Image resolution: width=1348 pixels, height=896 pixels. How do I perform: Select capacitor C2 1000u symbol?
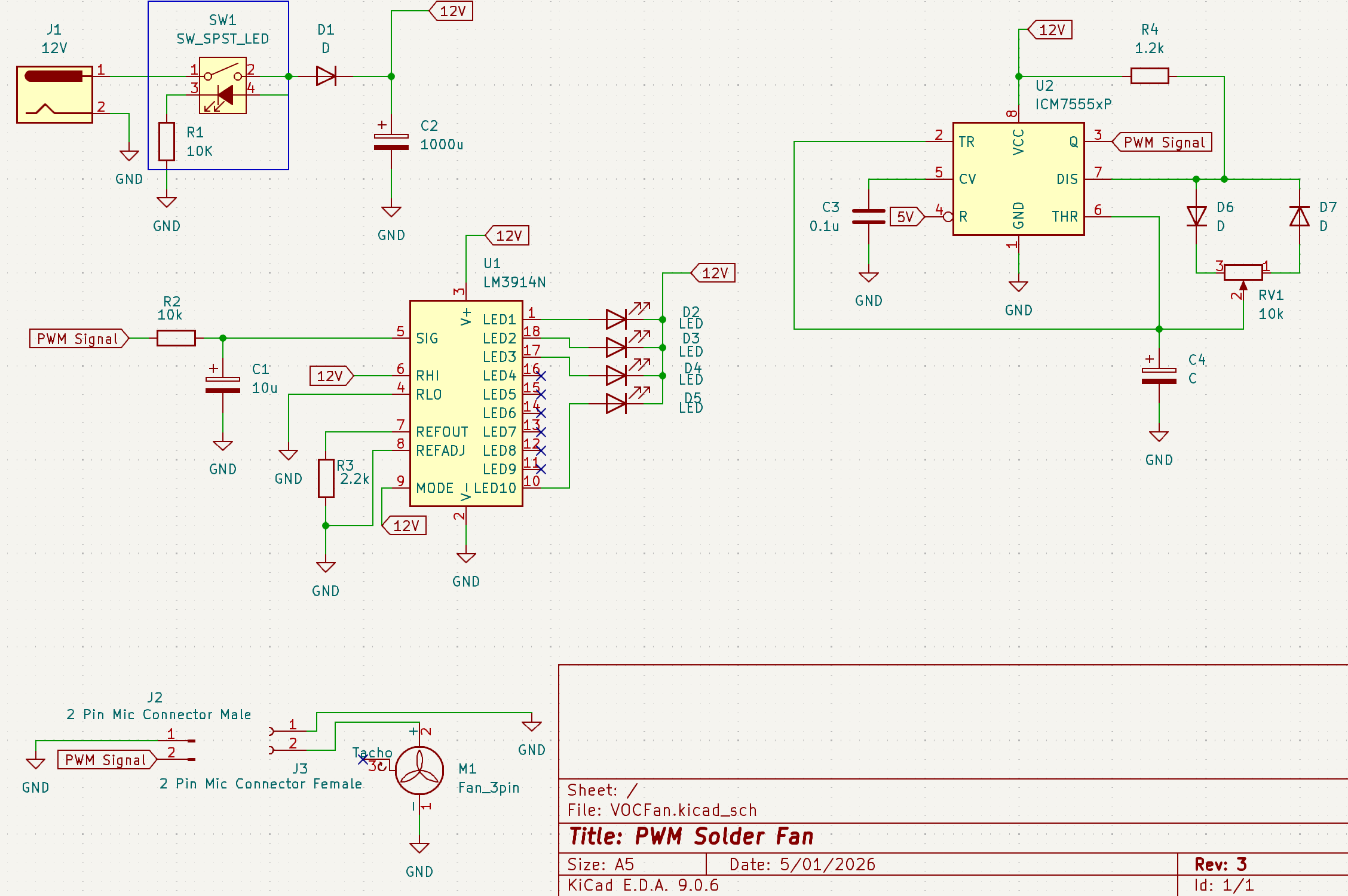coord(391,142)
